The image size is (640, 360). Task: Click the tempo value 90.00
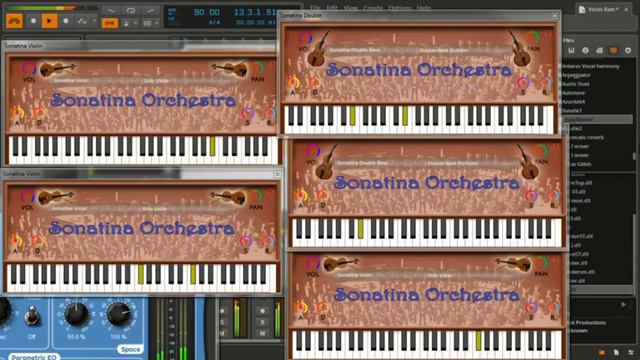tap(207, 12)
